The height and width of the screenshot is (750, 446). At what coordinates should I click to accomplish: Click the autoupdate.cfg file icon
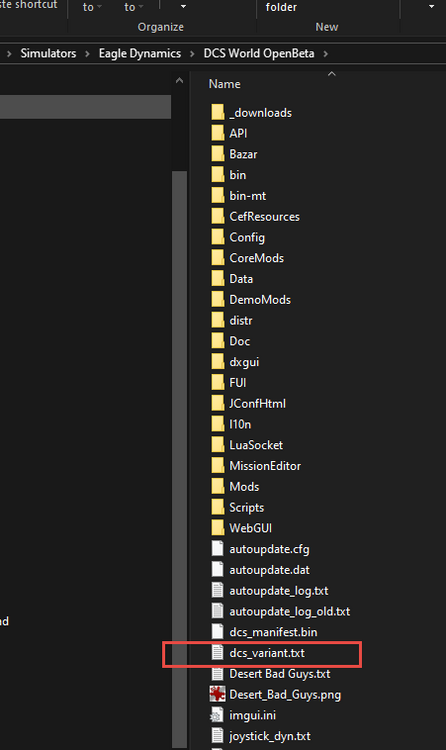[x=217, y=549]
